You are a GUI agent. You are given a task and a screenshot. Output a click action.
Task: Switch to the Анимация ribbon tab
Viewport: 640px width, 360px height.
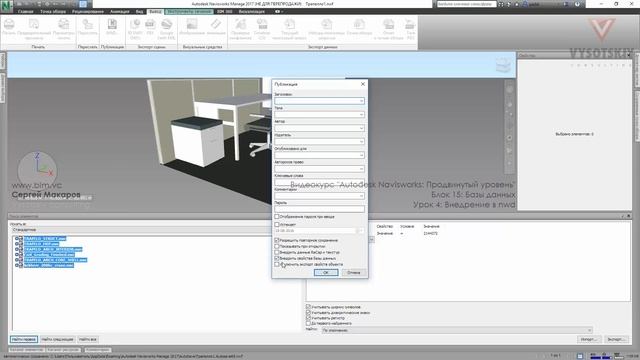(x=120, y=11)
